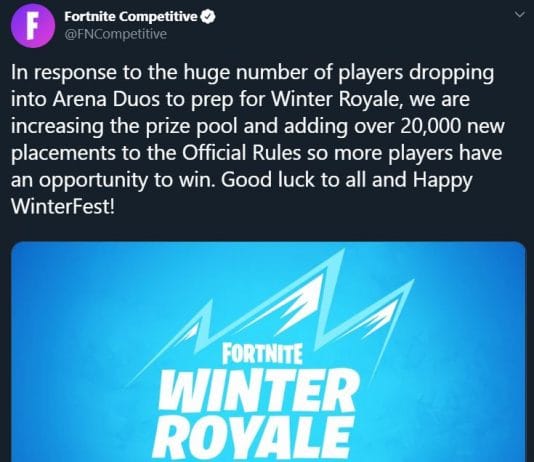Image resolution: width=534 pixels, height=462 pixels.
Task: Click the opening words "In response"
Action: pos(64,73)
